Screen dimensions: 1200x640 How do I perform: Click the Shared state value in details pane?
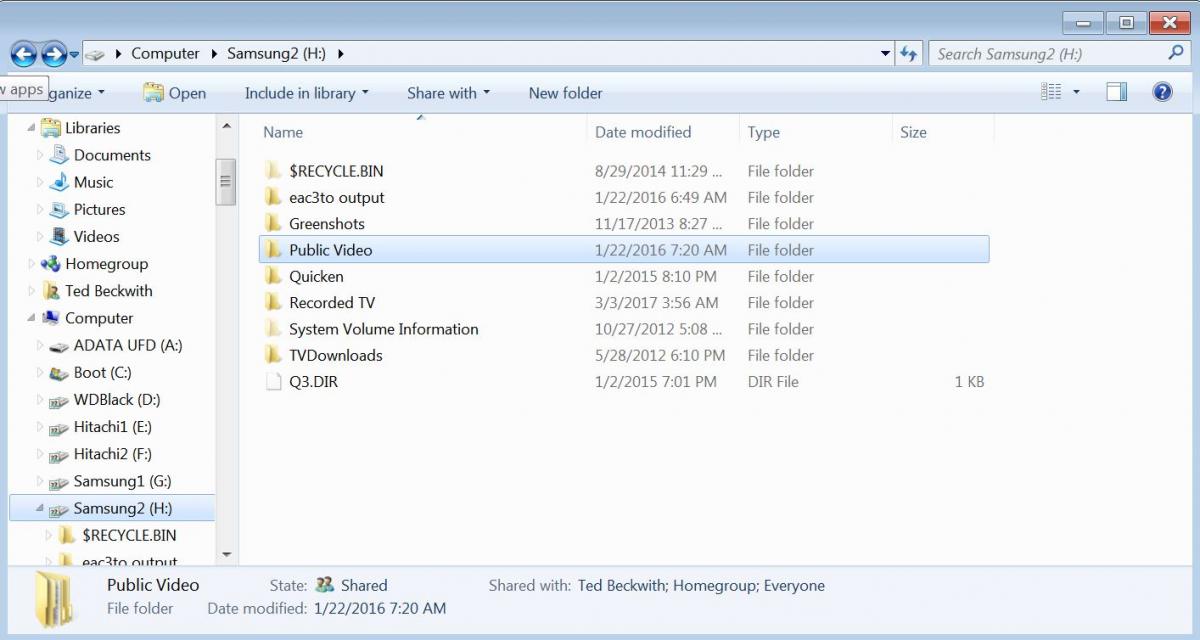click(x=364, y=585)
